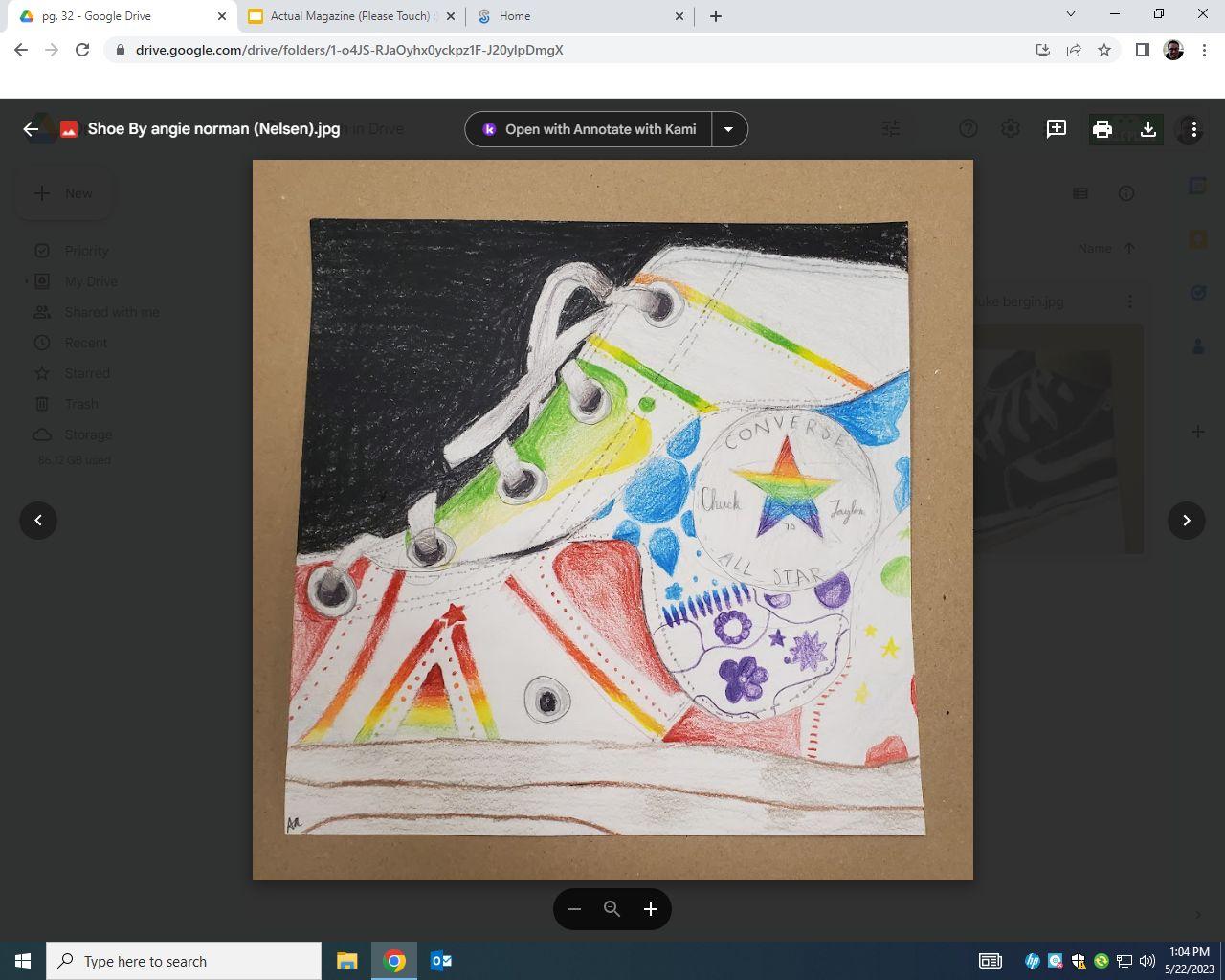Open the Chrome side panel
Viewport: 1225px width, 980px height.
[1142, 50]
